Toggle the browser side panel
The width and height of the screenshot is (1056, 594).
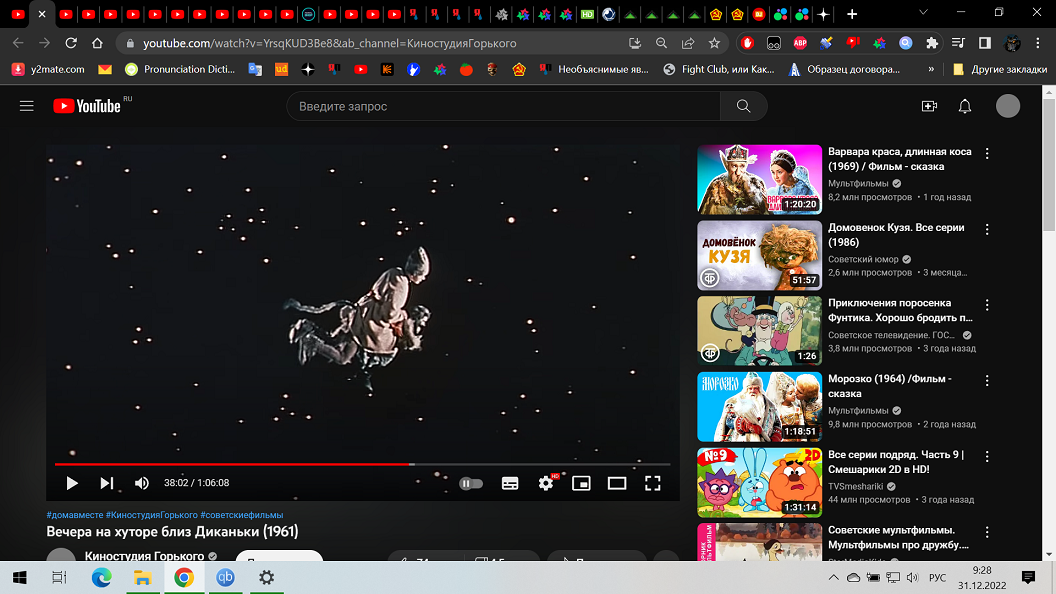point(985,43)
